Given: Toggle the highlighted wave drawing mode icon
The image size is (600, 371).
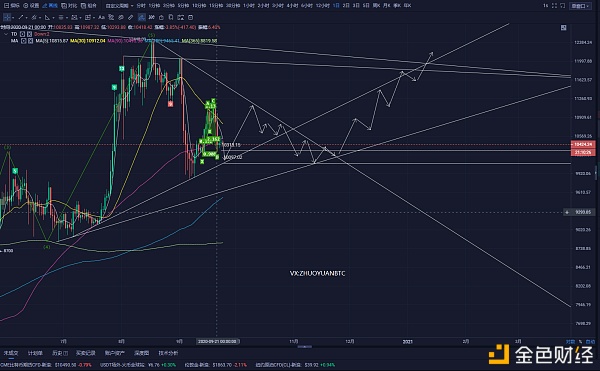Looking at the screenshot, I should (142, 17).
